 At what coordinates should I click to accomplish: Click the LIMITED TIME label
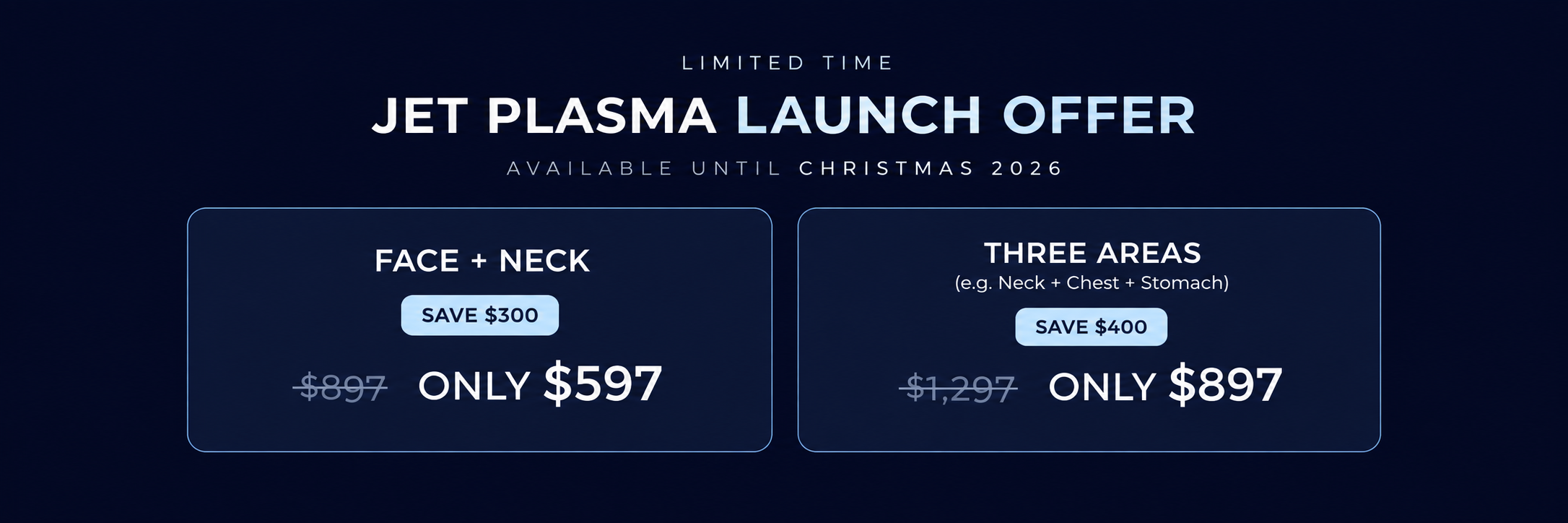coord(788,63)
